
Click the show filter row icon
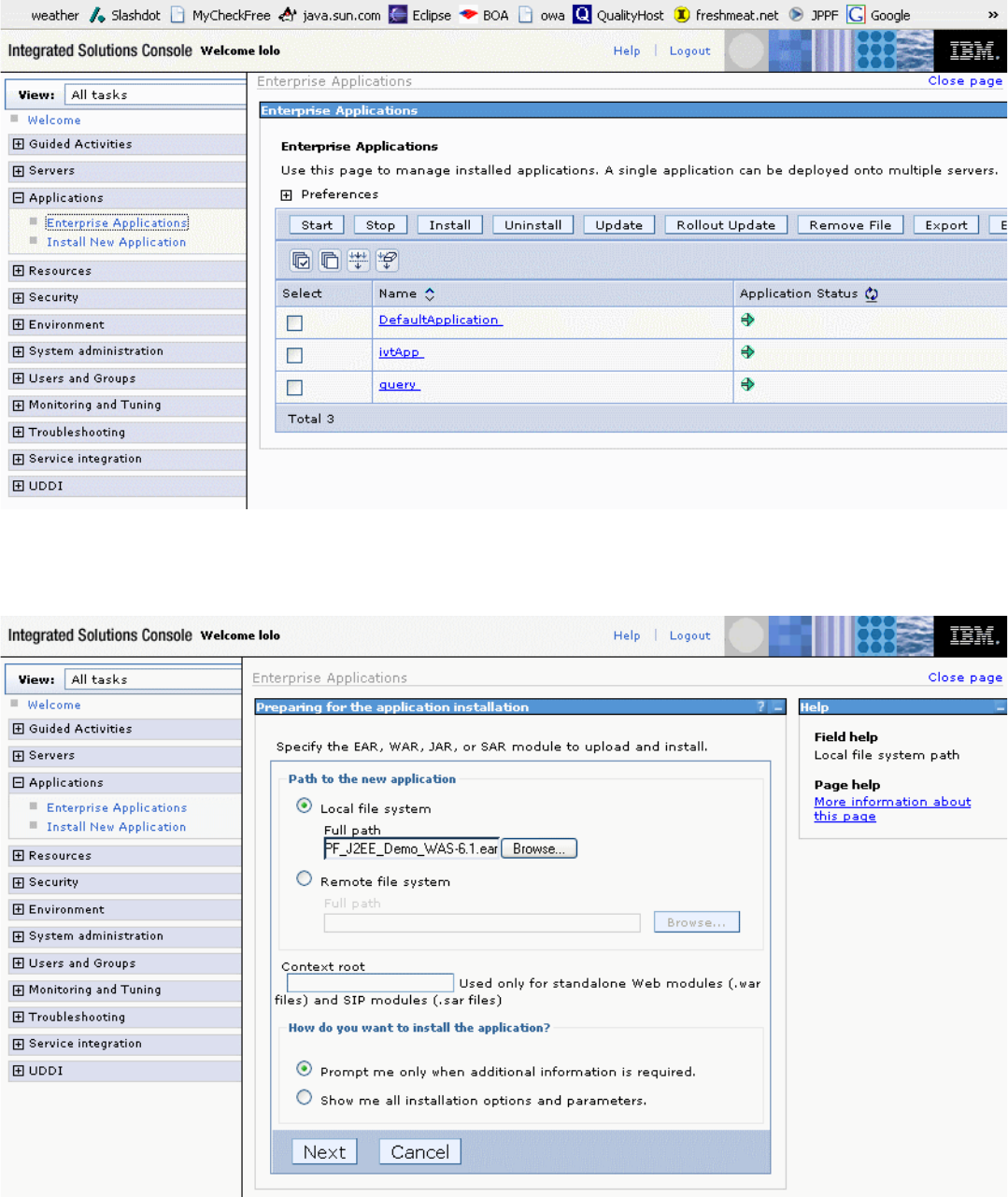click(x=358, y=261)
